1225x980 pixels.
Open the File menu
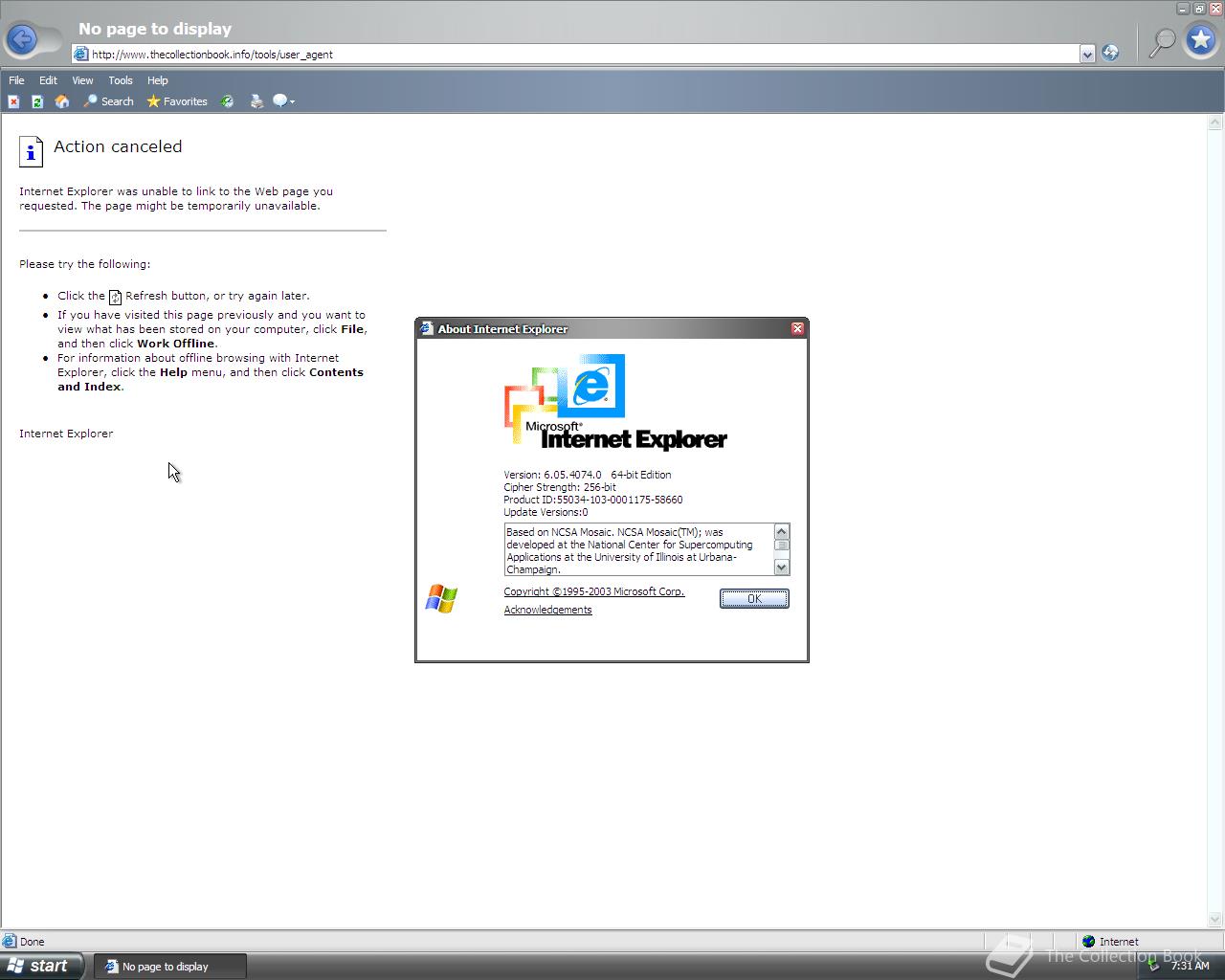[16, 80]
